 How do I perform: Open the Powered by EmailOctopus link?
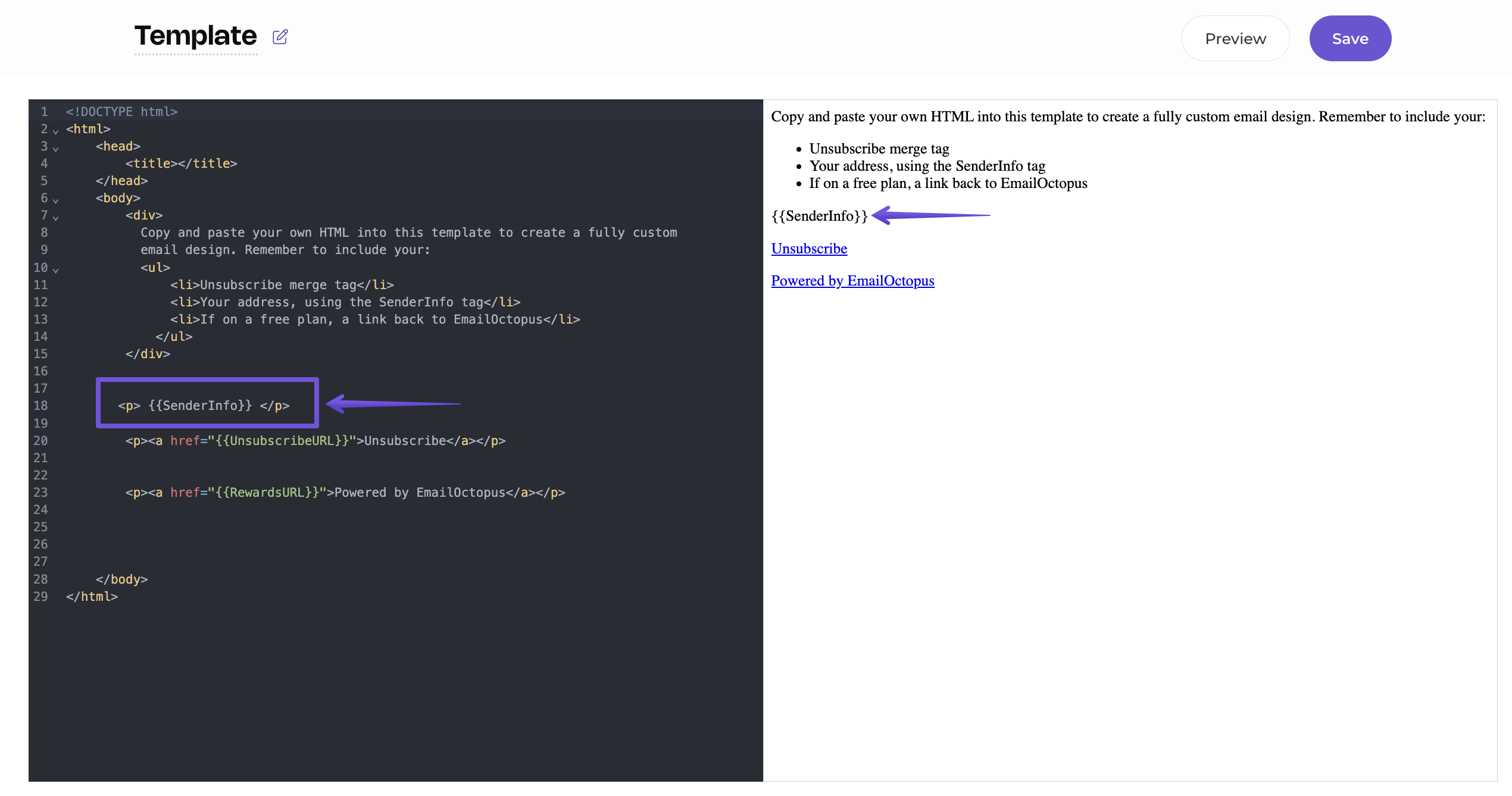click(852, 281)
